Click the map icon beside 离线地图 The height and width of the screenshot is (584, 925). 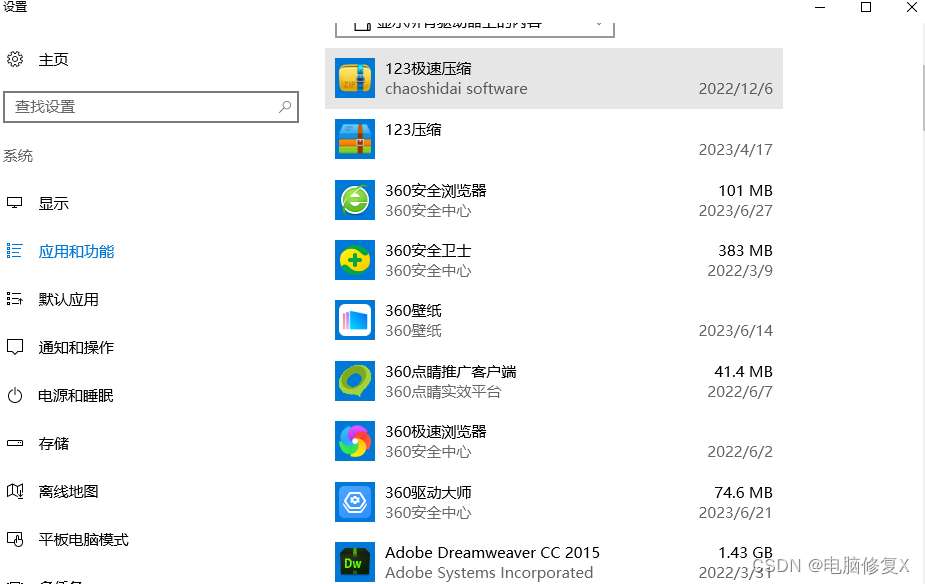(15, 491)
